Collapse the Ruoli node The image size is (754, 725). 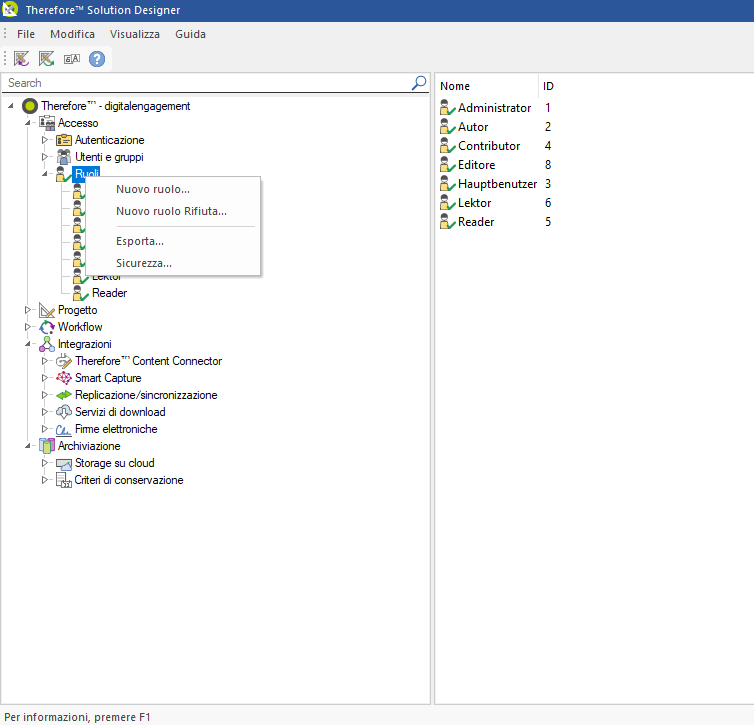coord(45,174)
